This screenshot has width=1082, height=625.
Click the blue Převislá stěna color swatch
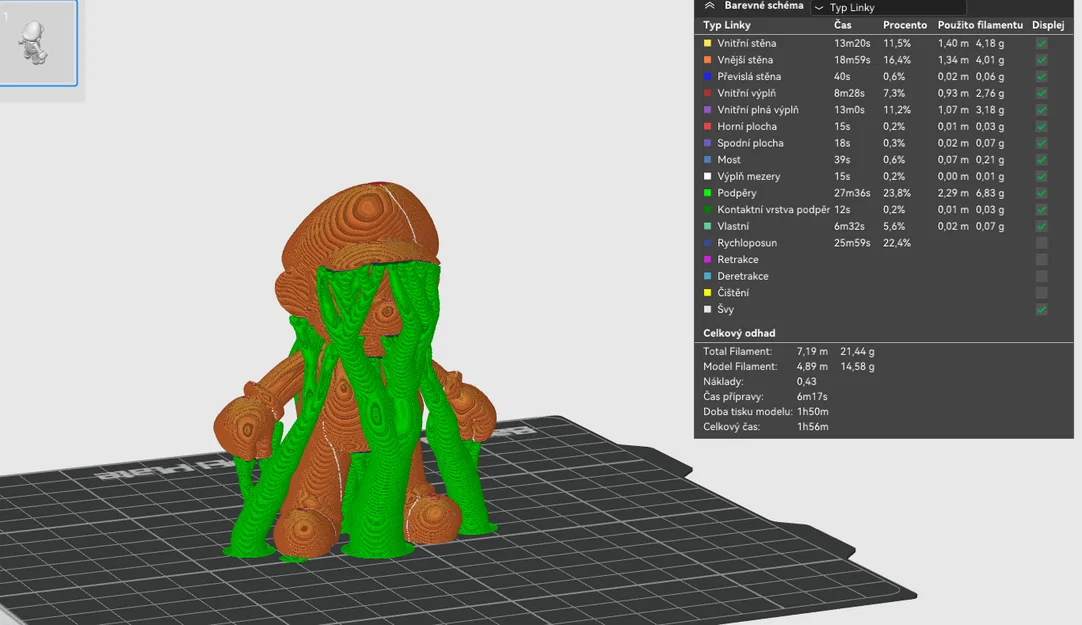pyautogui.click(x=707, y=76)
